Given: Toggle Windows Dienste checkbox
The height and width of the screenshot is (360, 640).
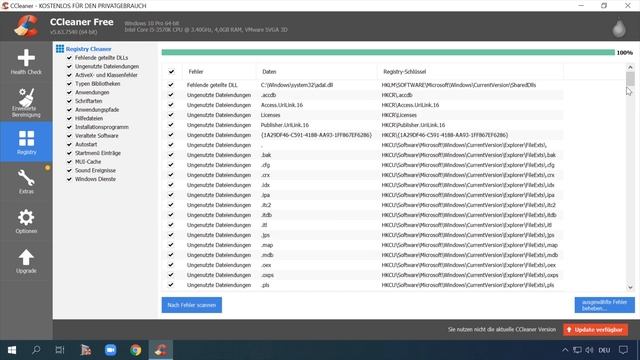Looking at the screenshot, I should 69,179.
